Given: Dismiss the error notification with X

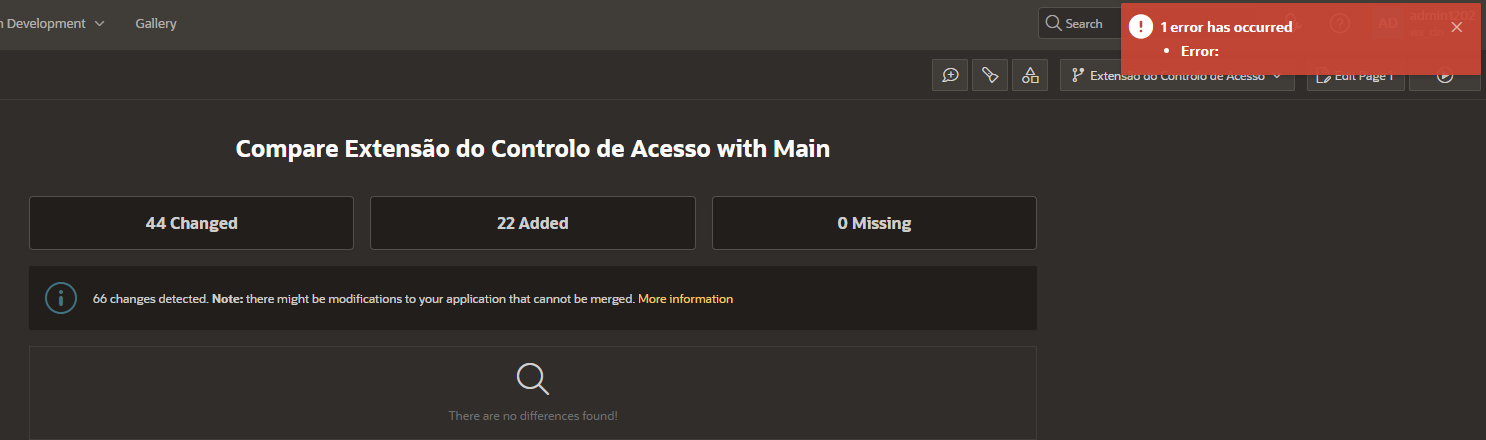Looking at the screenshot, I should click(1456, 27).
